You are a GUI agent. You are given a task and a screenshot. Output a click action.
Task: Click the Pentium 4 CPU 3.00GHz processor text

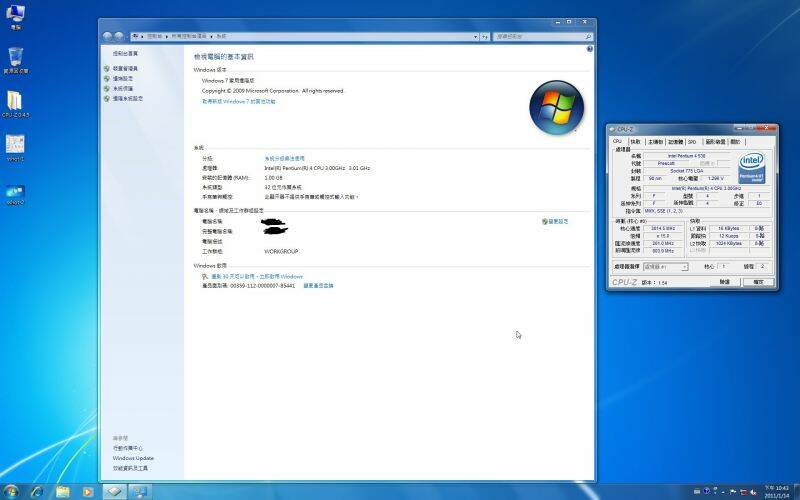317,168
